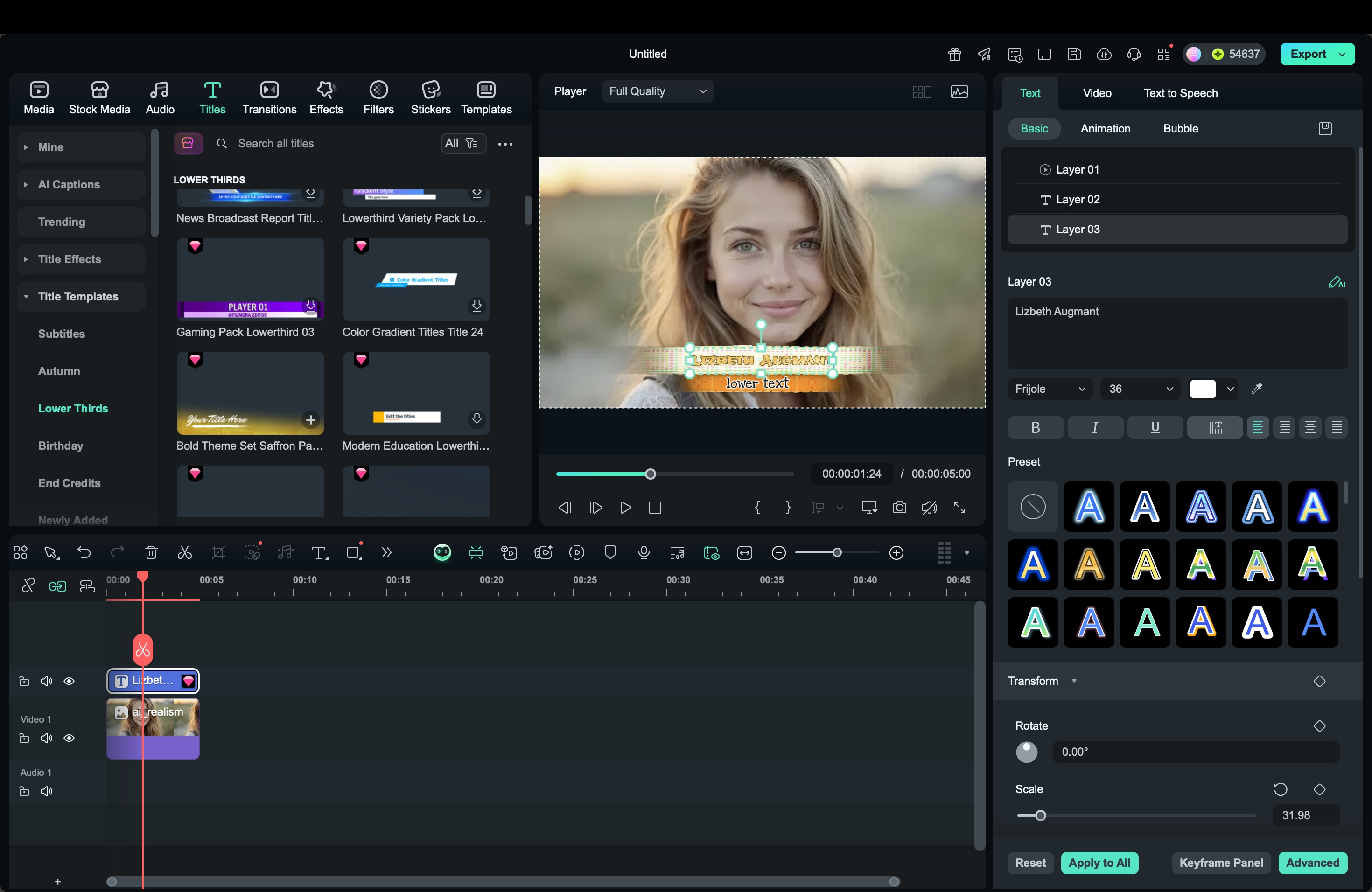Viewport: 1372px width, 892px height.
Task: Switch to the Animation tab
Action: [1105, 128]
